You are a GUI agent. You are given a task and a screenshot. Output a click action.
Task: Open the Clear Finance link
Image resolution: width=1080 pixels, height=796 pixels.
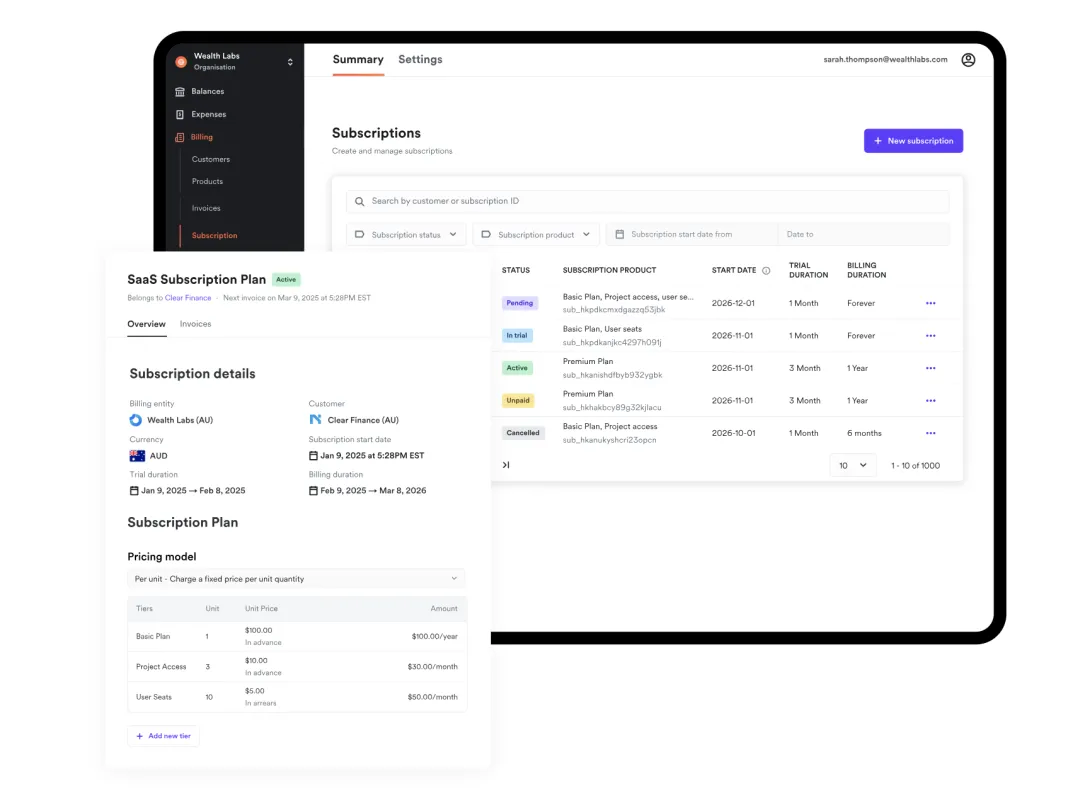188,298
